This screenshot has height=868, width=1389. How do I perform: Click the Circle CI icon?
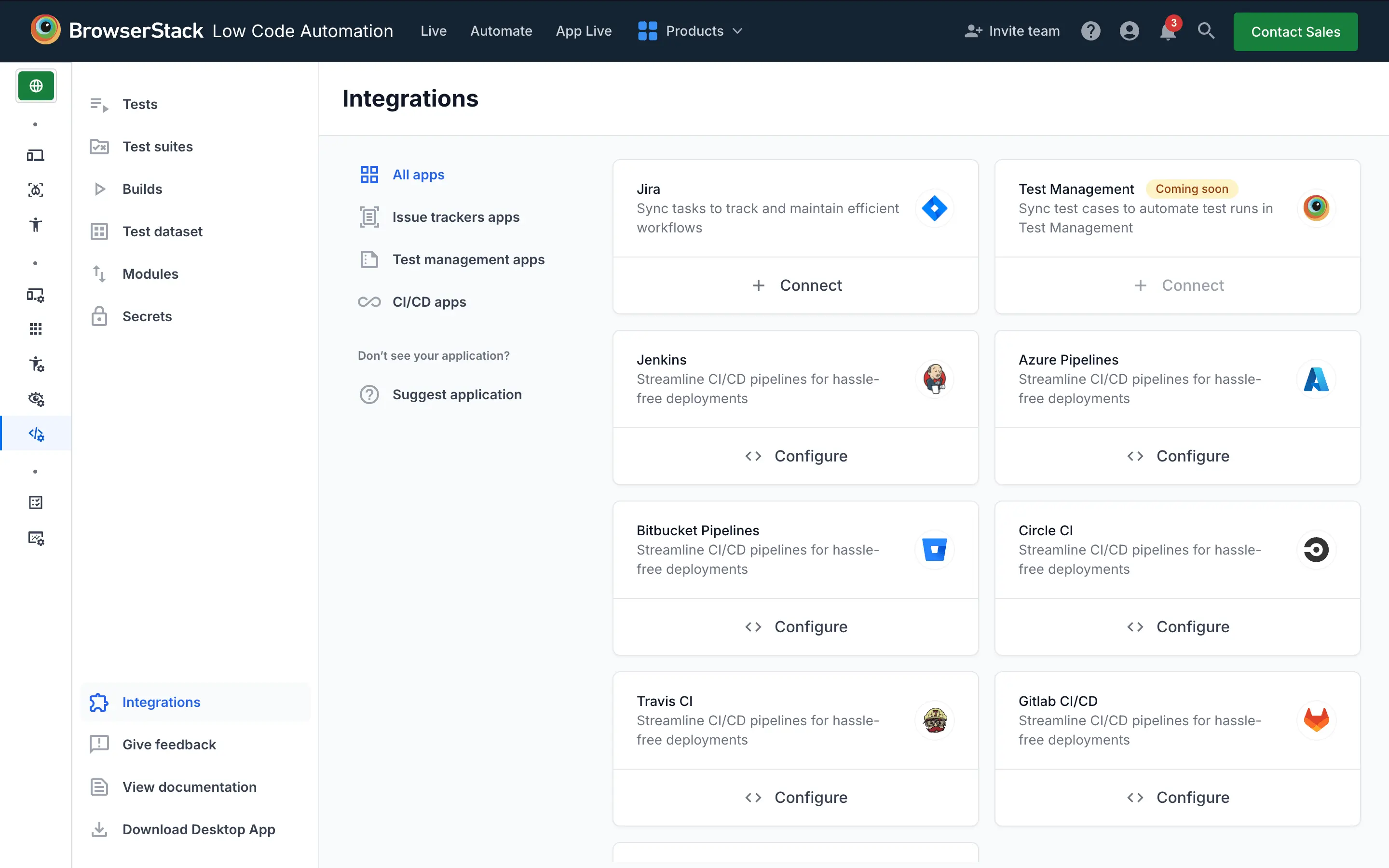pos(1316,549)
